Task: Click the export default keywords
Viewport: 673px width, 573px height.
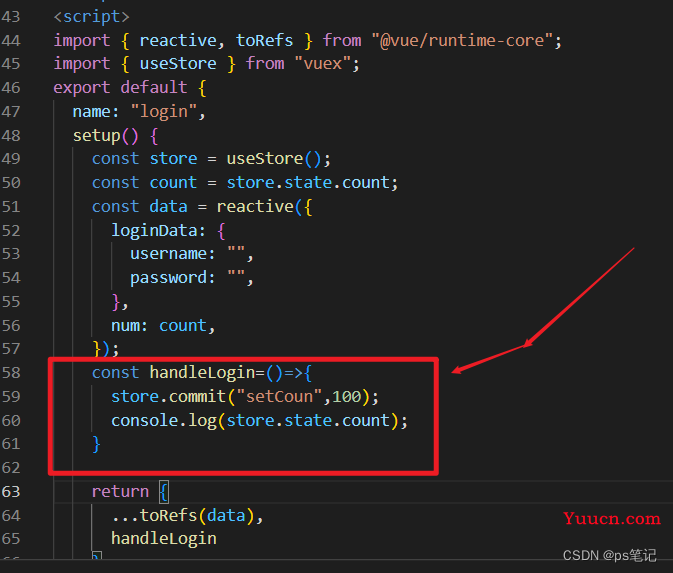Action: pyautogui.click(x=120, y=88)
